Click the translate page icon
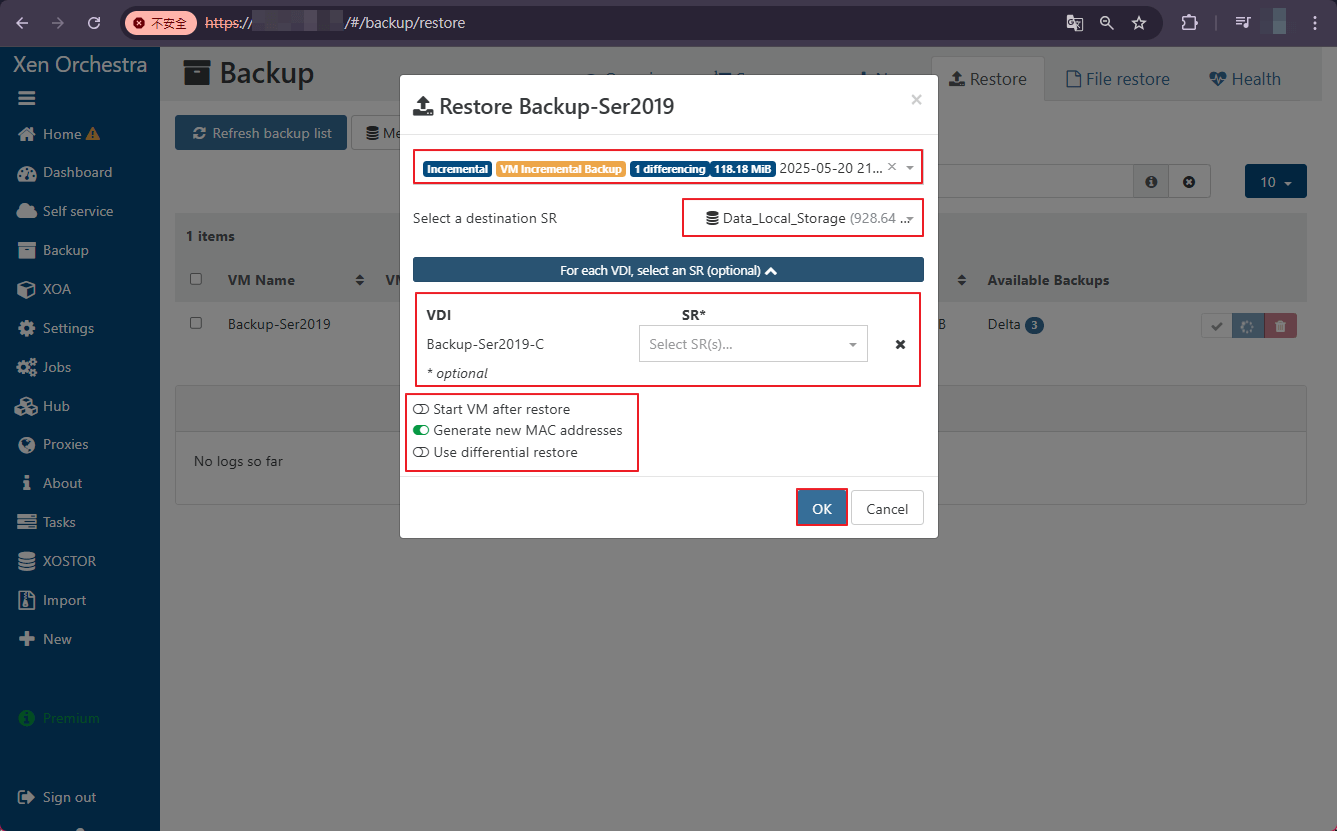1337x831 pixels. [x=1075, y=22]
